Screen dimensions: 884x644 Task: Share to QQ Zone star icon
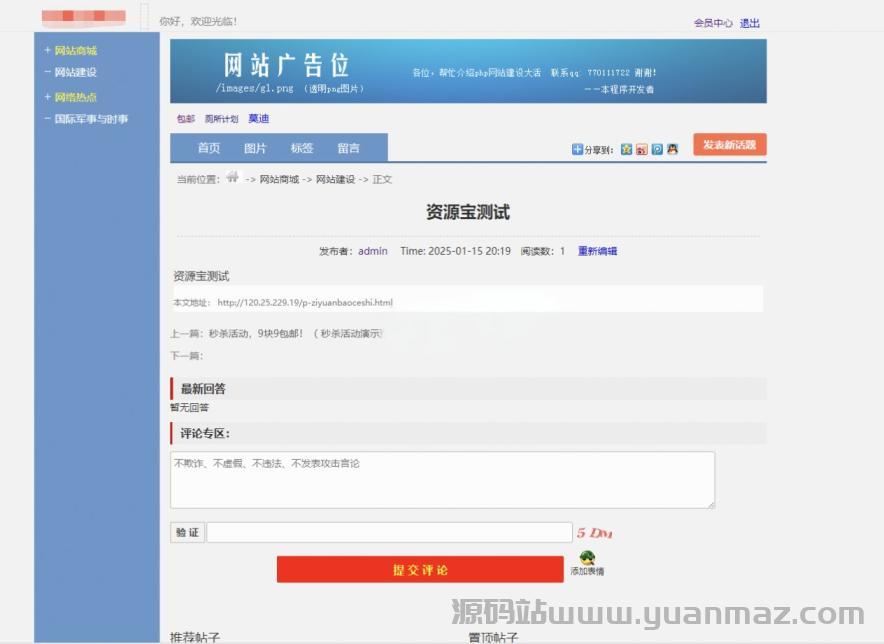626,149
